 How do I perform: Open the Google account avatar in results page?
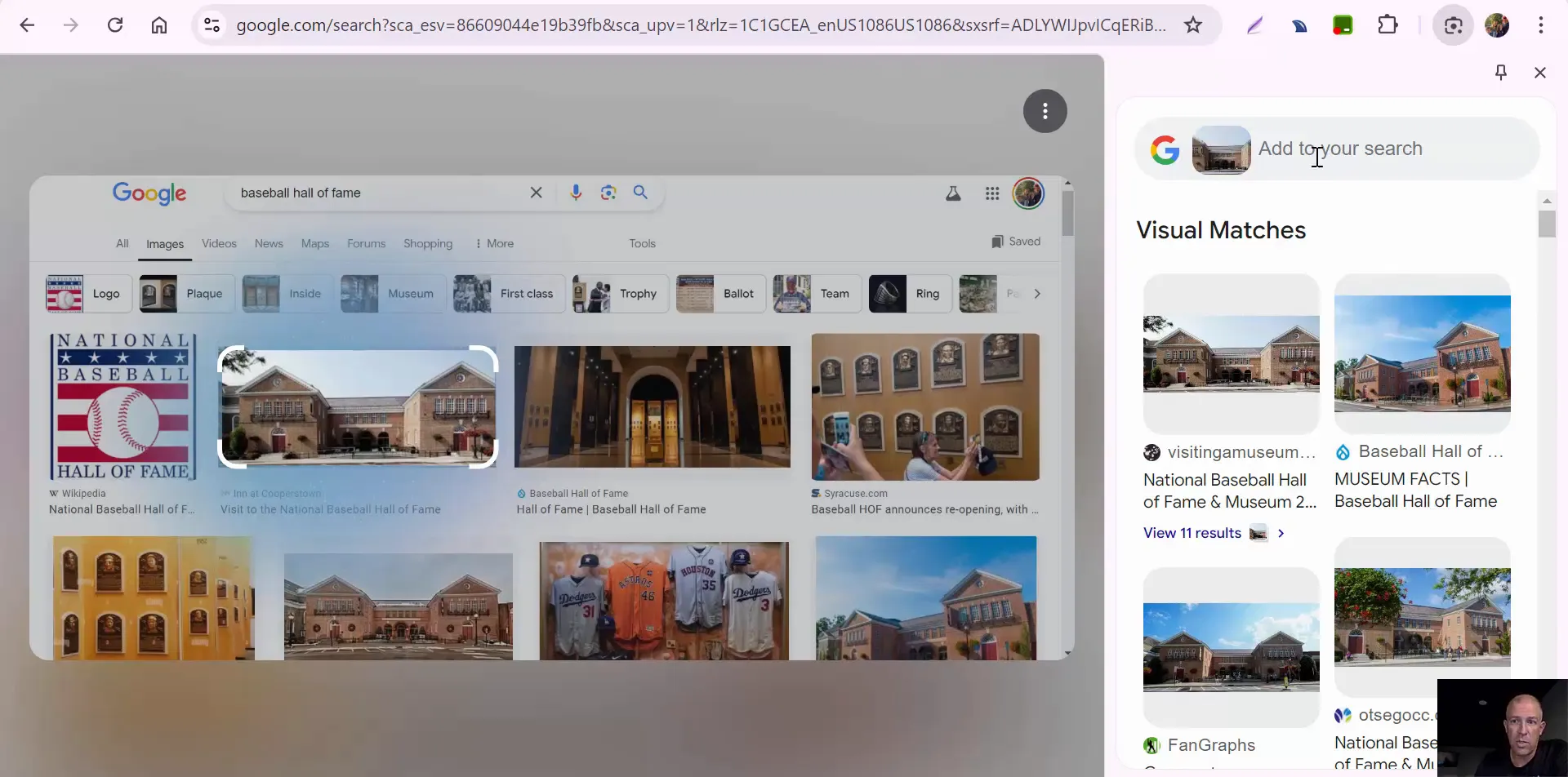[1028, 193]
